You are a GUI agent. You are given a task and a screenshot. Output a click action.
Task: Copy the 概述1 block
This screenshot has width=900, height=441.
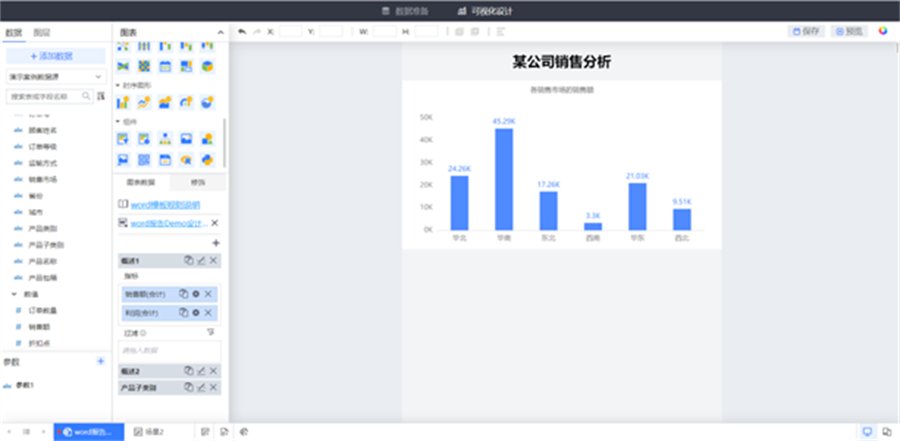(x=188, y=261)
